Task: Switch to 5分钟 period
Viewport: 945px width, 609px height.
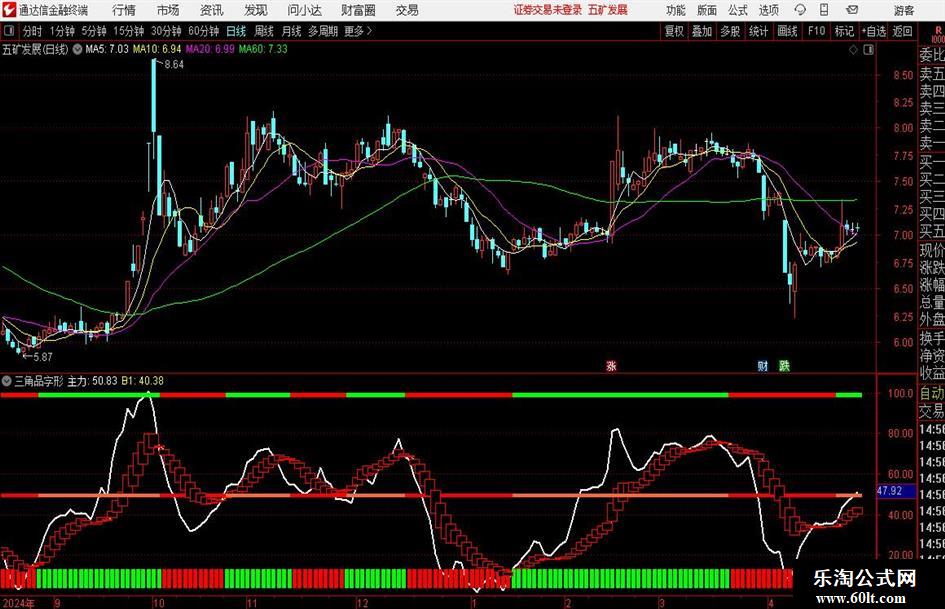Action: tap(93, 31)
